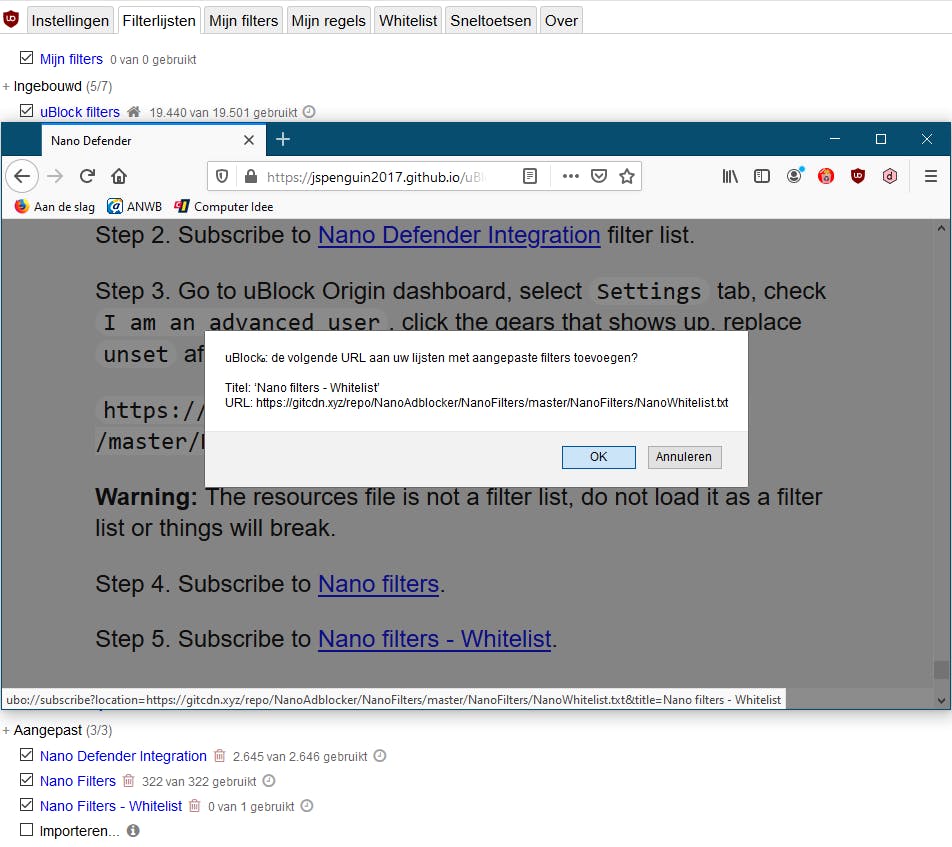Switch to the Mijn regels tab
952x847 pixels.
(x=328, y=21)
